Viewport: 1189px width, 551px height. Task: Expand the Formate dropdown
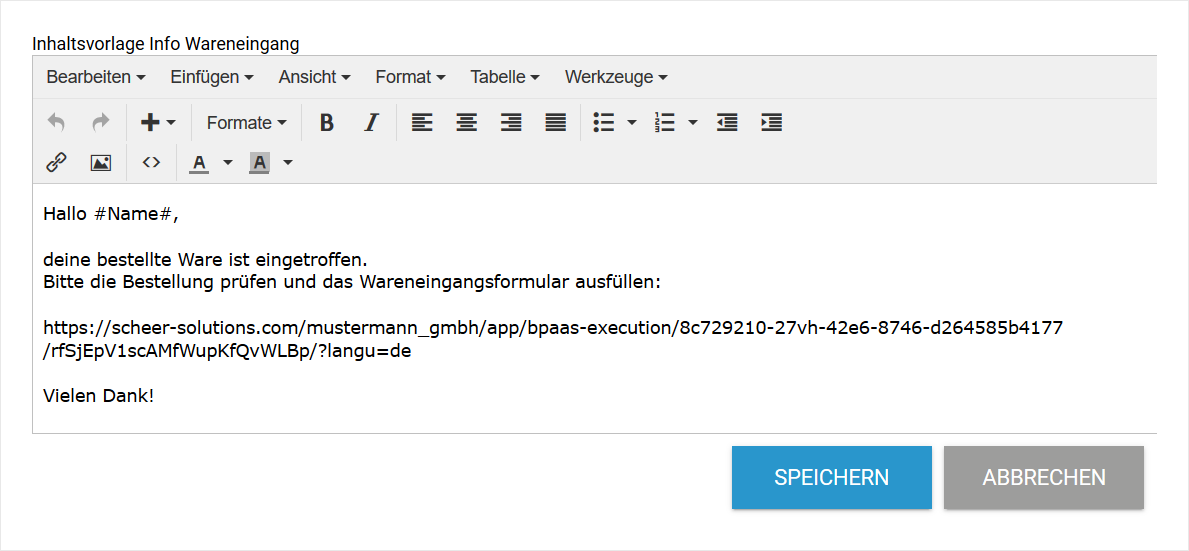[246, 123]
